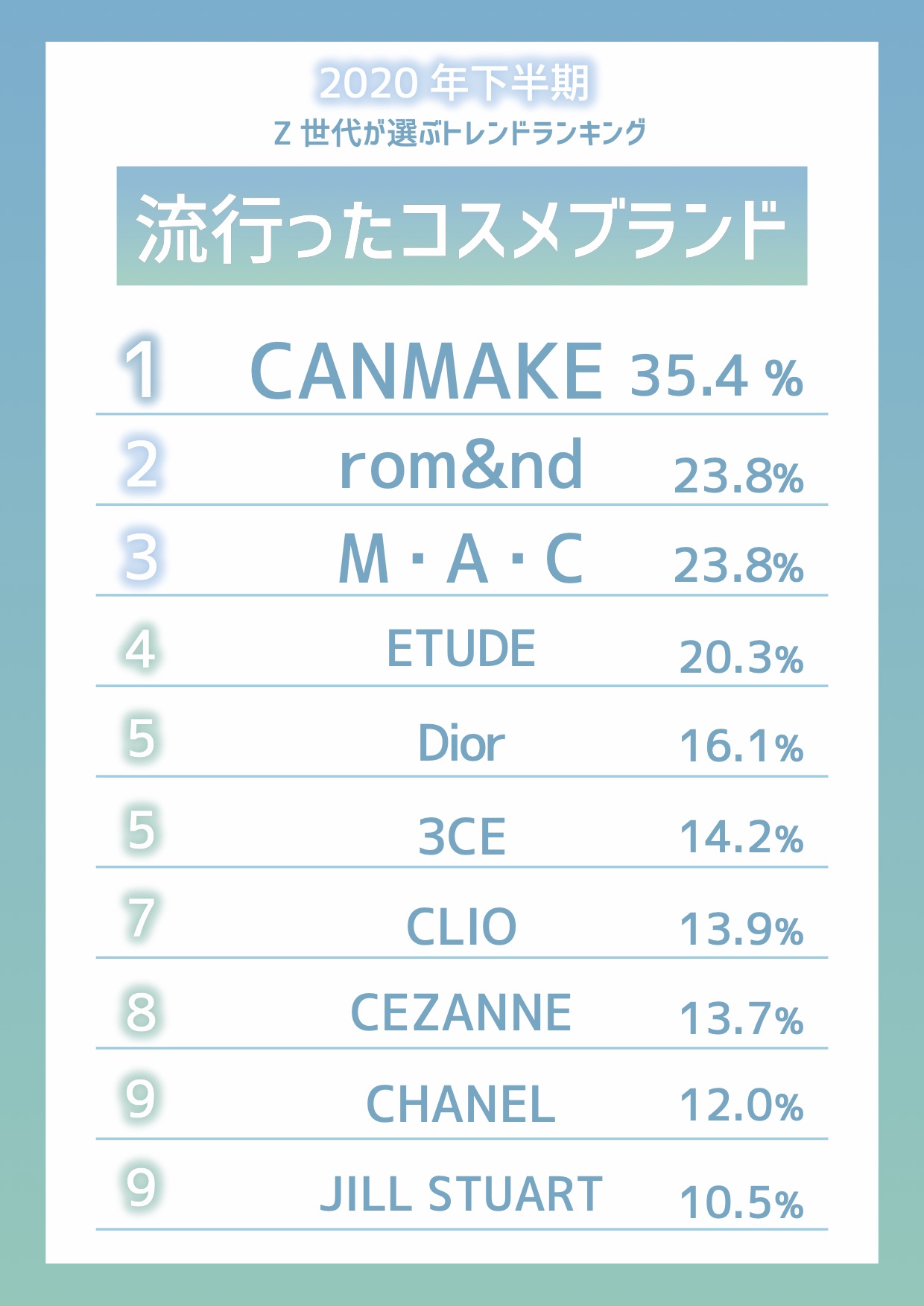This screenshot has width=924, height=1306.
Task: Select the 3CE brand entry
Action: pos(462,836)
